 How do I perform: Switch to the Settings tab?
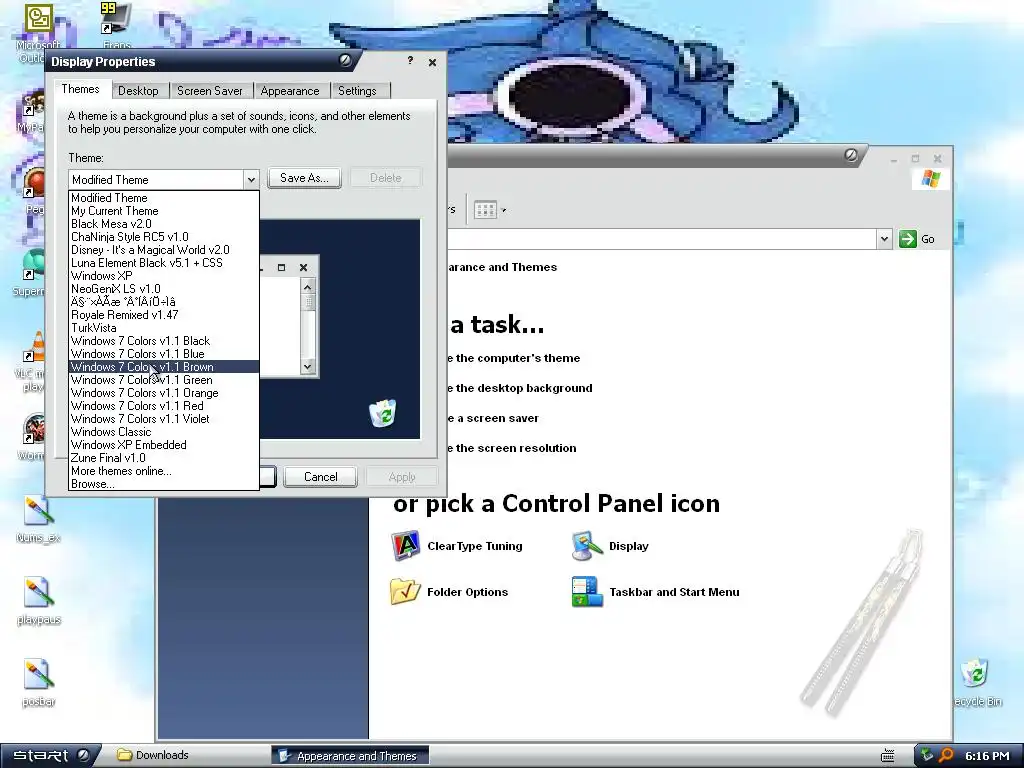(357, 91)
